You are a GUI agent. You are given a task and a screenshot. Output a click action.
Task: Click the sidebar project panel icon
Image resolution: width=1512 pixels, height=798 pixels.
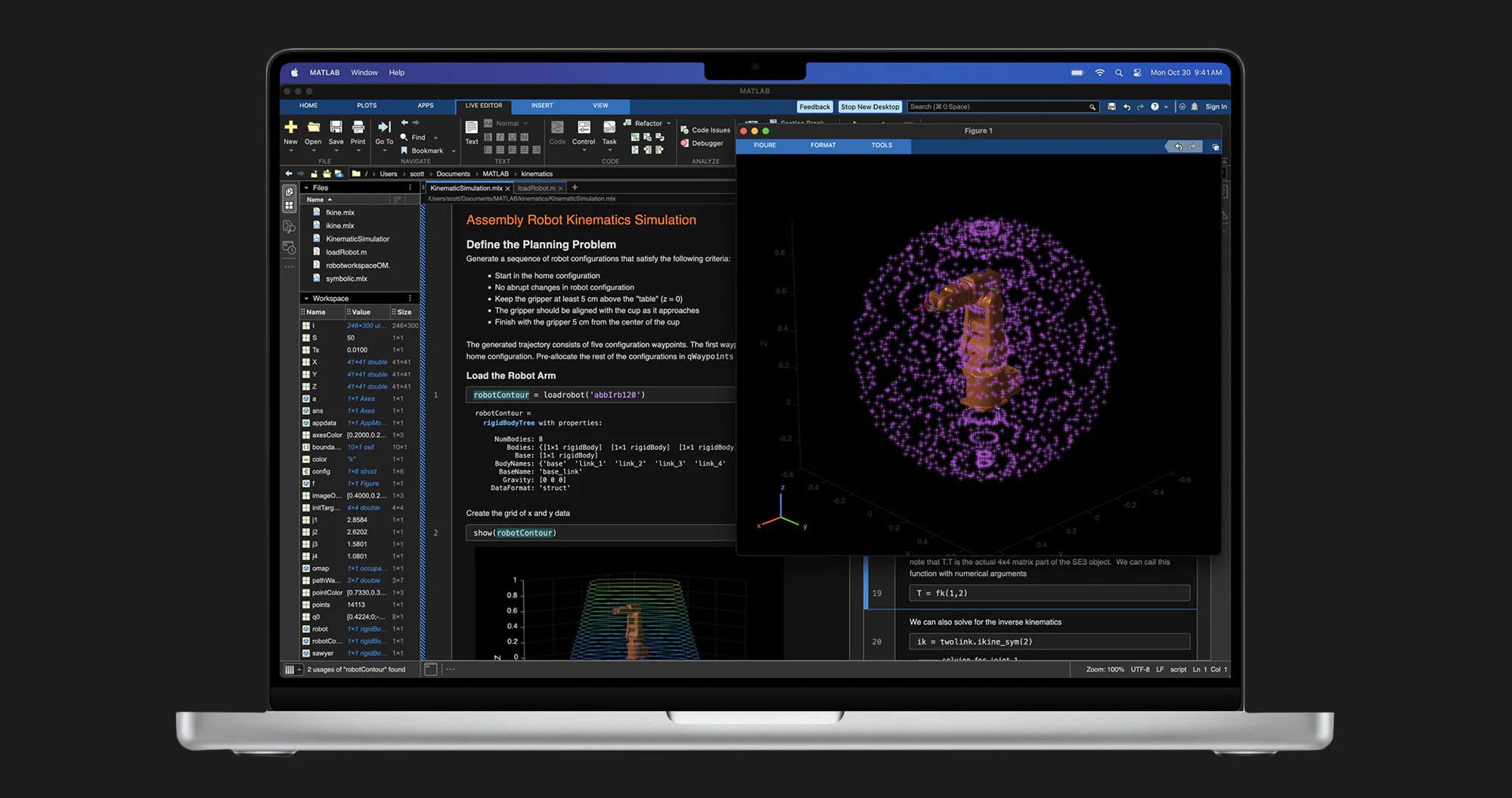click(x=289, y=192)
